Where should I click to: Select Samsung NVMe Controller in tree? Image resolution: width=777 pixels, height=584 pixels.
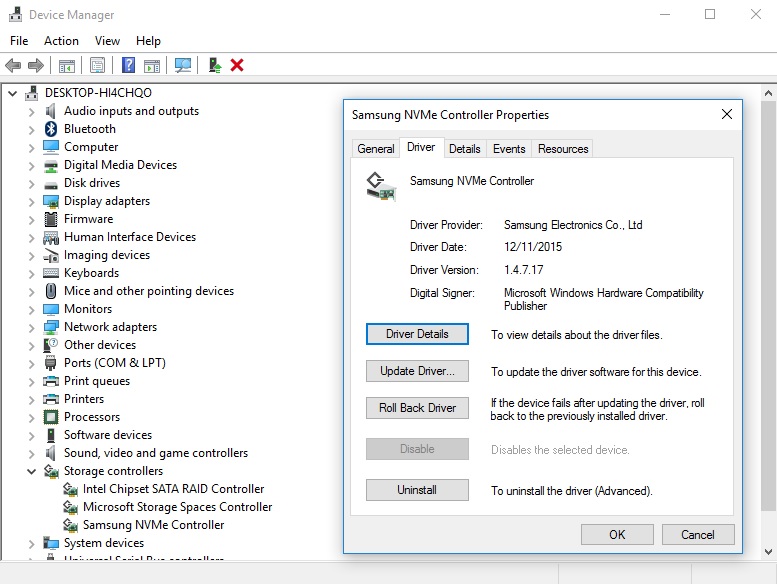coord(154,525)
